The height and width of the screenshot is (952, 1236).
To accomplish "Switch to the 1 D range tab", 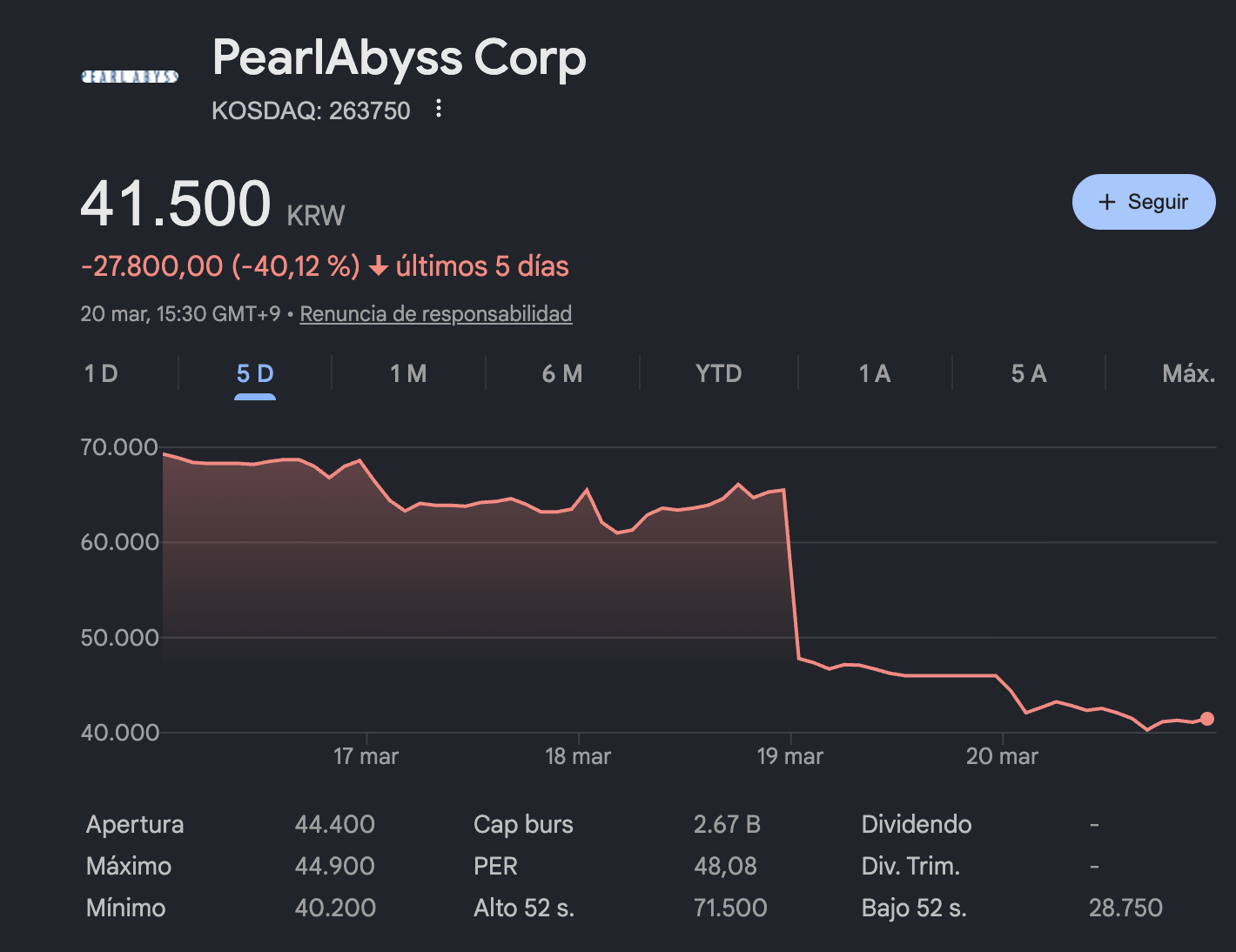I will click(x=101, y=374).
